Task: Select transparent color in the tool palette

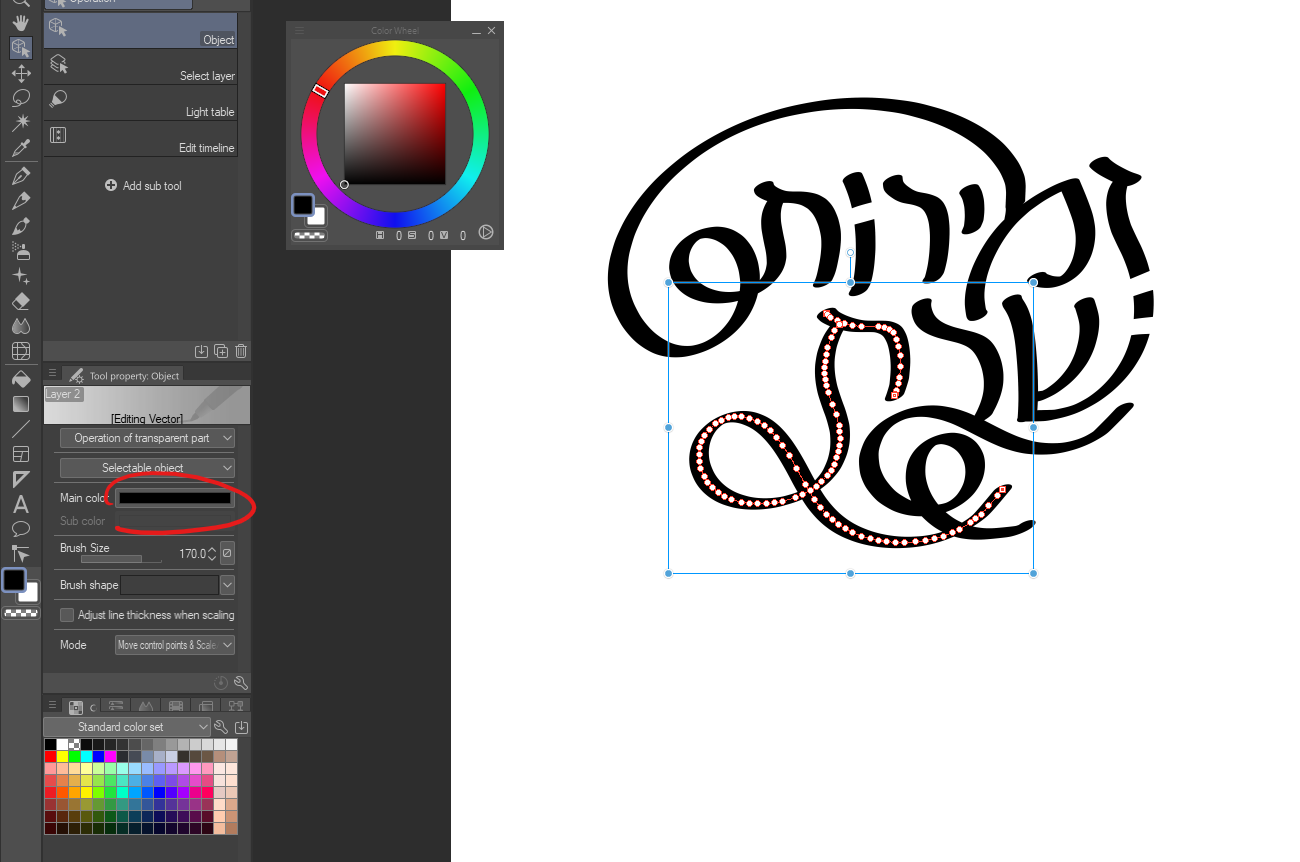Action: coord(21,613)
